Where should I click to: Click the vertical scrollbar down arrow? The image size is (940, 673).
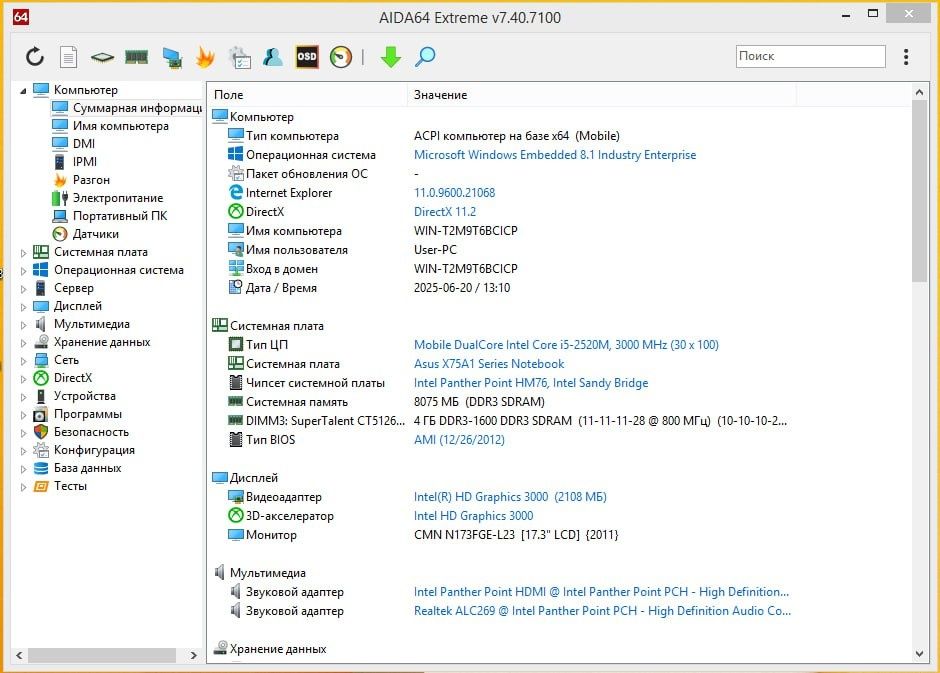coord(919,654)
